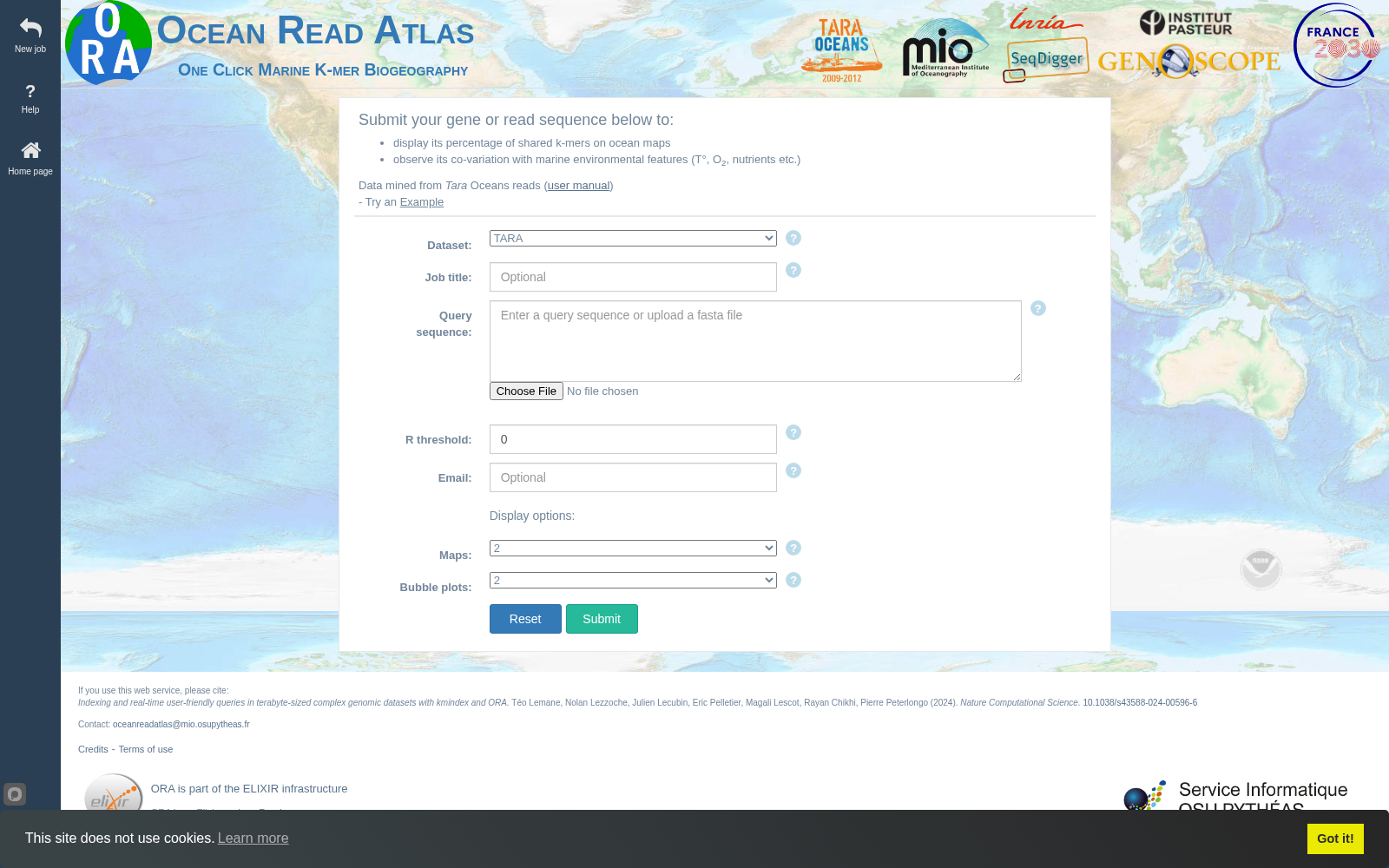Open the Credits link
The image size is (1389, 868).
[x=93, y=749]
